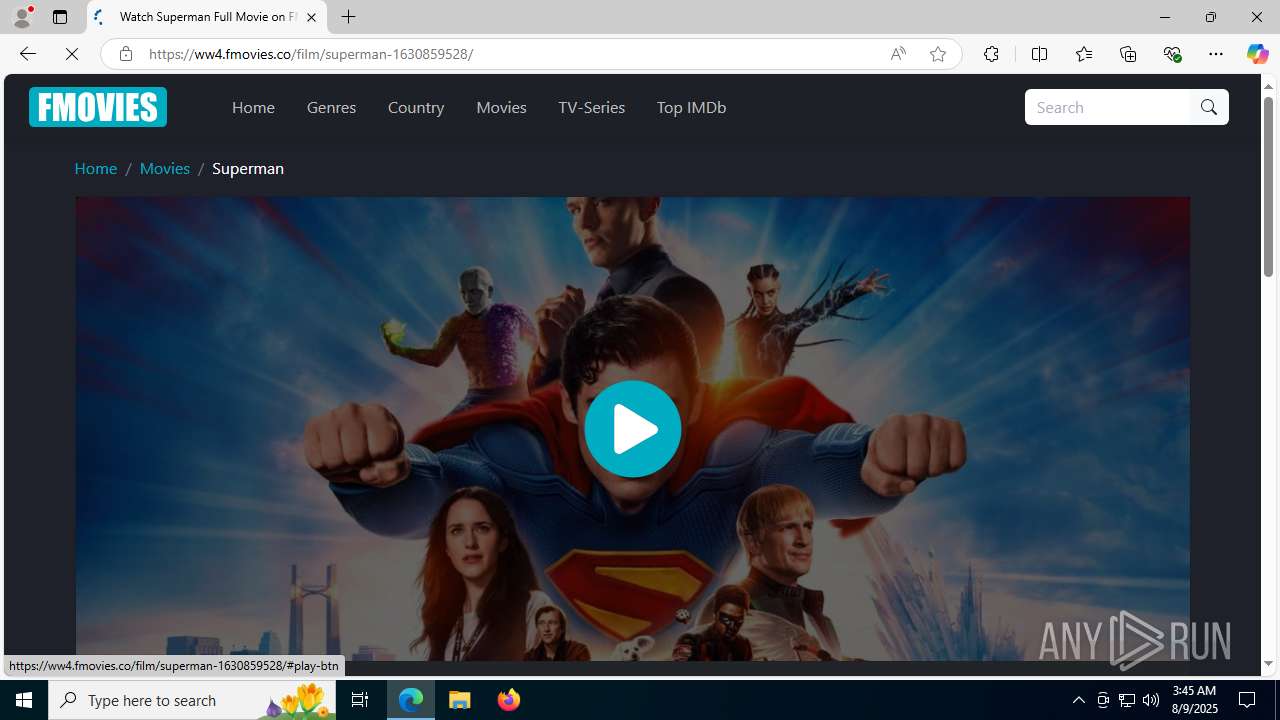The image size is (1280, 720).
Task: Open Task View in the taskbar
Action: (x=360, y=700)
